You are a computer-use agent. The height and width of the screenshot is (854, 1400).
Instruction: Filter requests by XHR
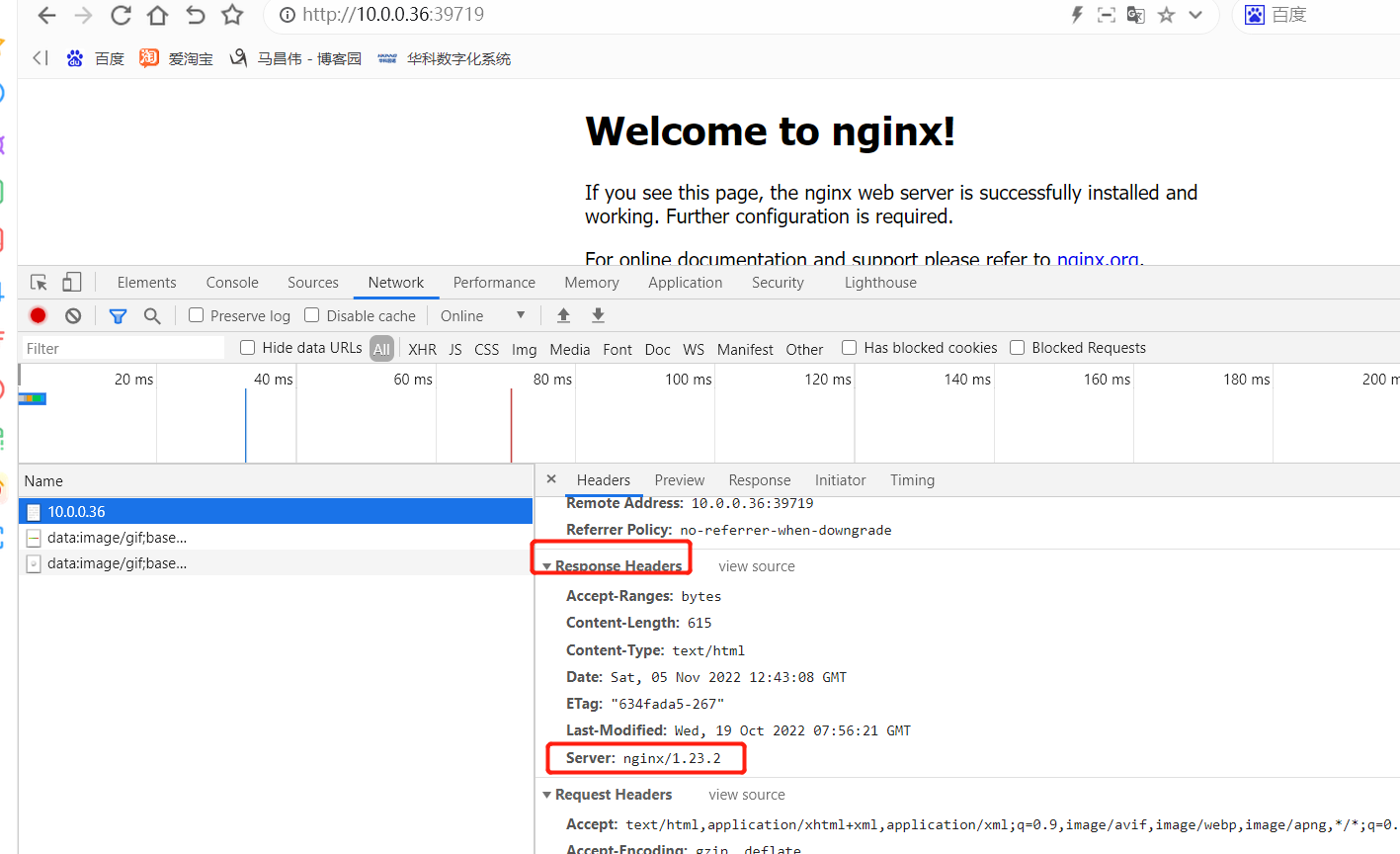coord(422,349)
